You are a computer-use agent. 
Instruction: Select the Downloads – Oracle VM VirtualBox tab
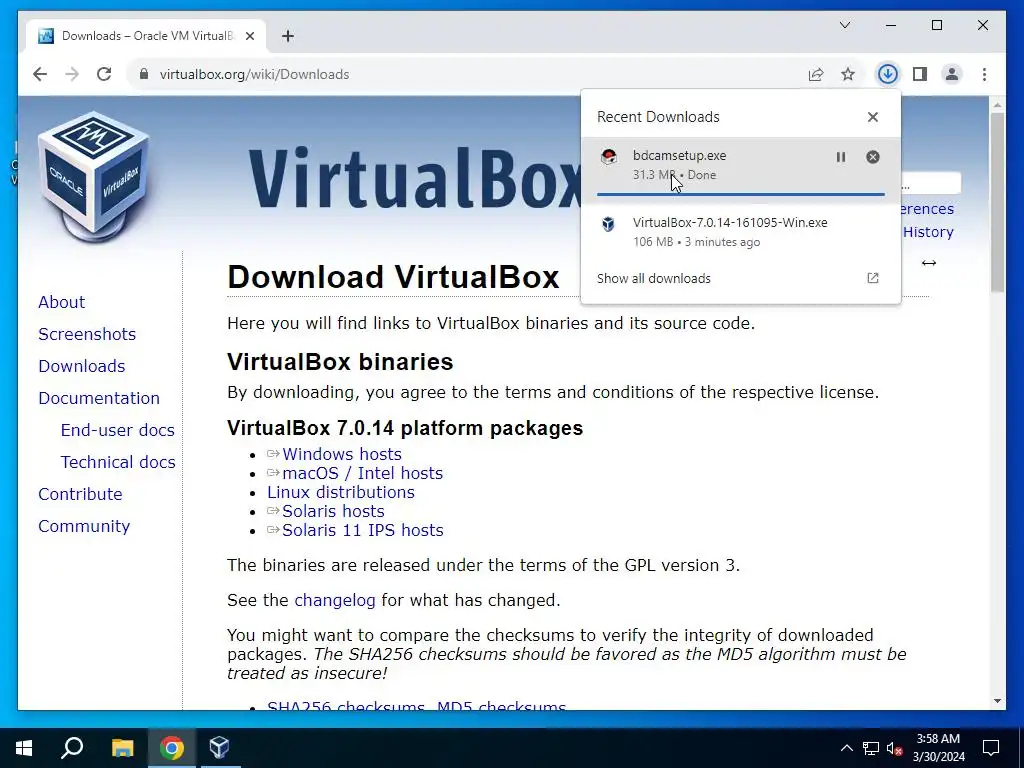click(x=146, y=36)
